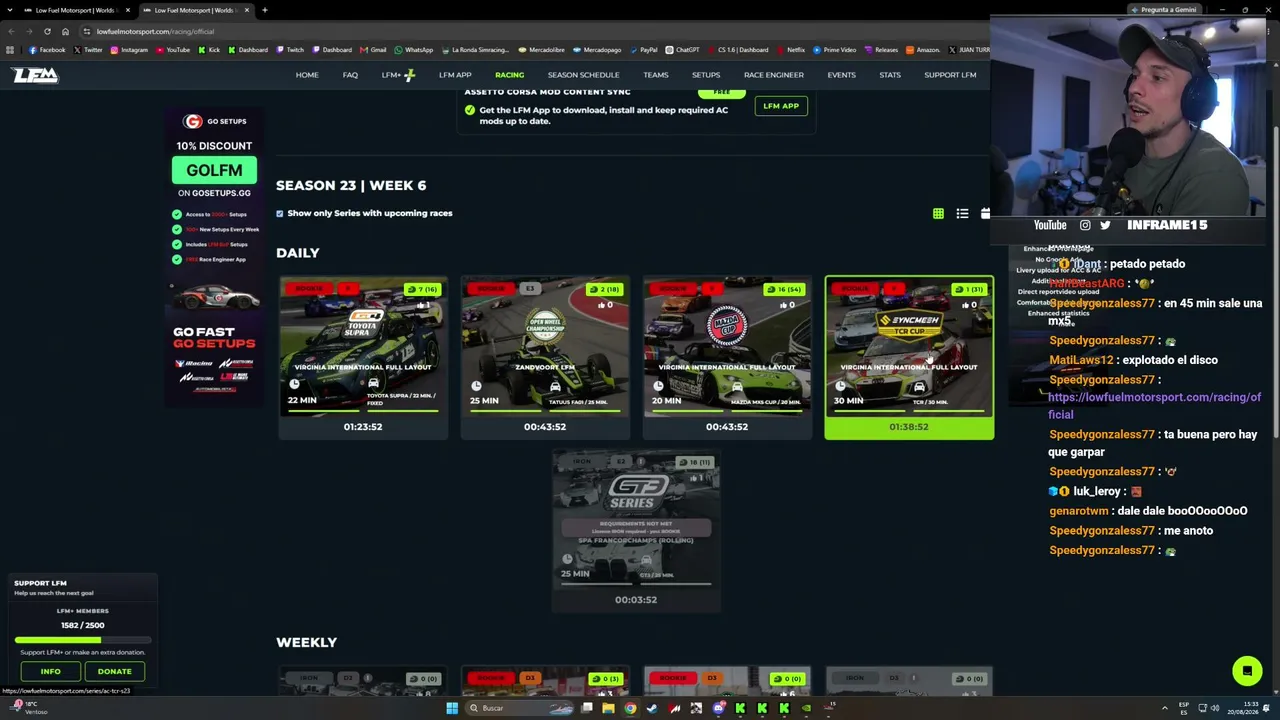The image size is (1280, 720).
Task: Open the SUPPORT LFM menu item
Action: click(x=950, y=75)
